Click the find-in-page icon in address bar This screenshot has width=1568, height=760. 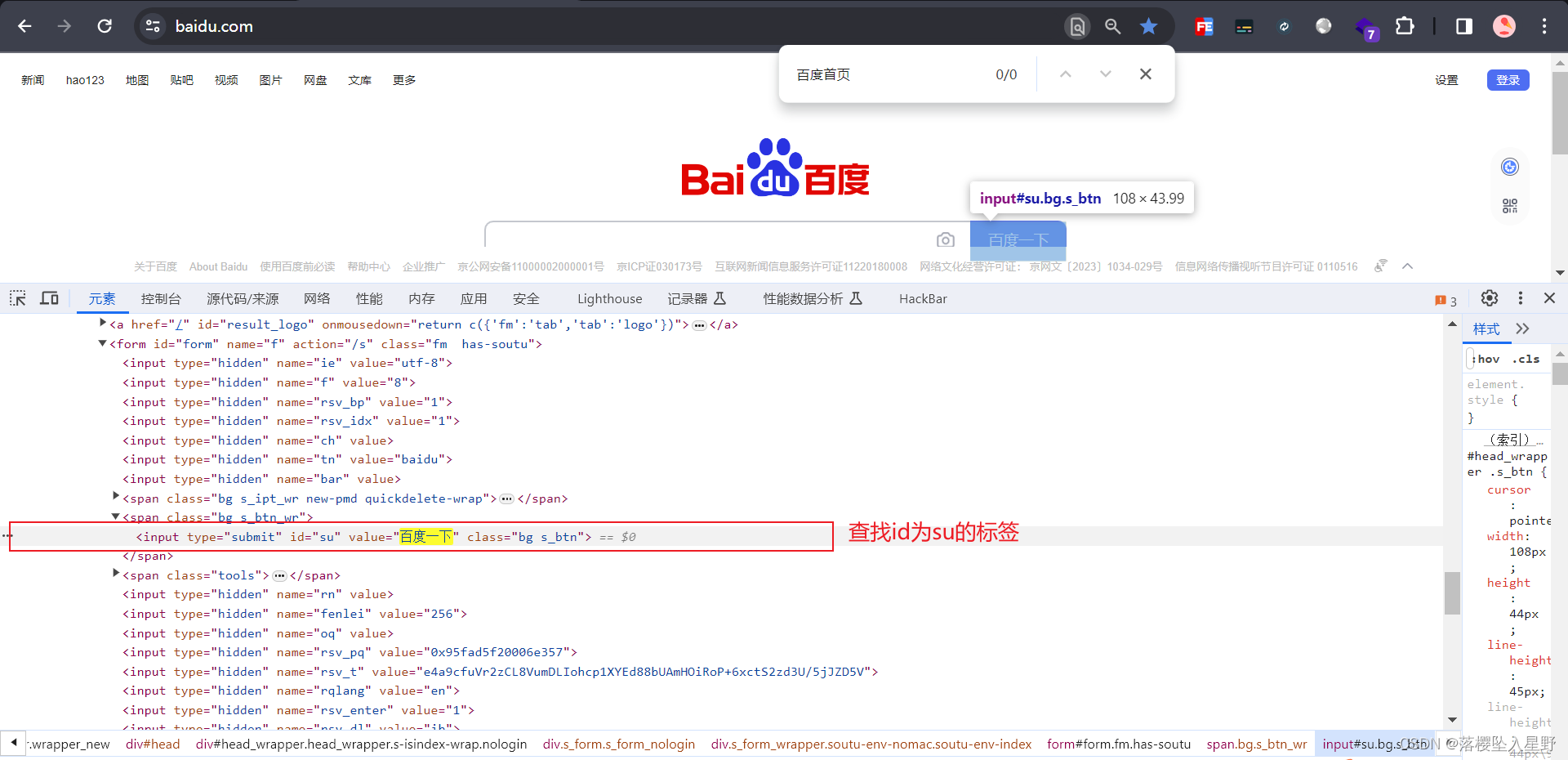click(x=1078, y=27)
